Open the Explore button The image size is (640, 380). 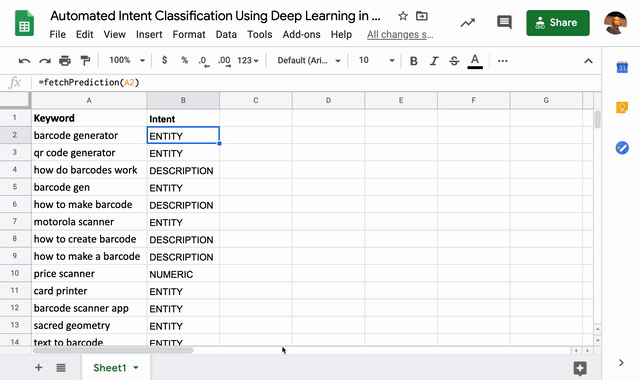point(580,368)
